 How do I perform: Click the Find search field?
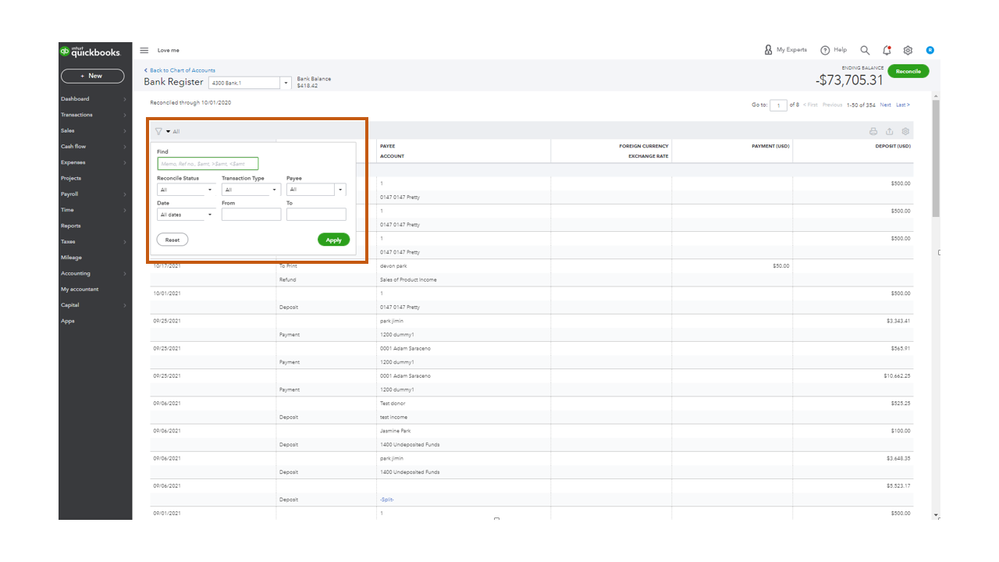pos(208,164)
